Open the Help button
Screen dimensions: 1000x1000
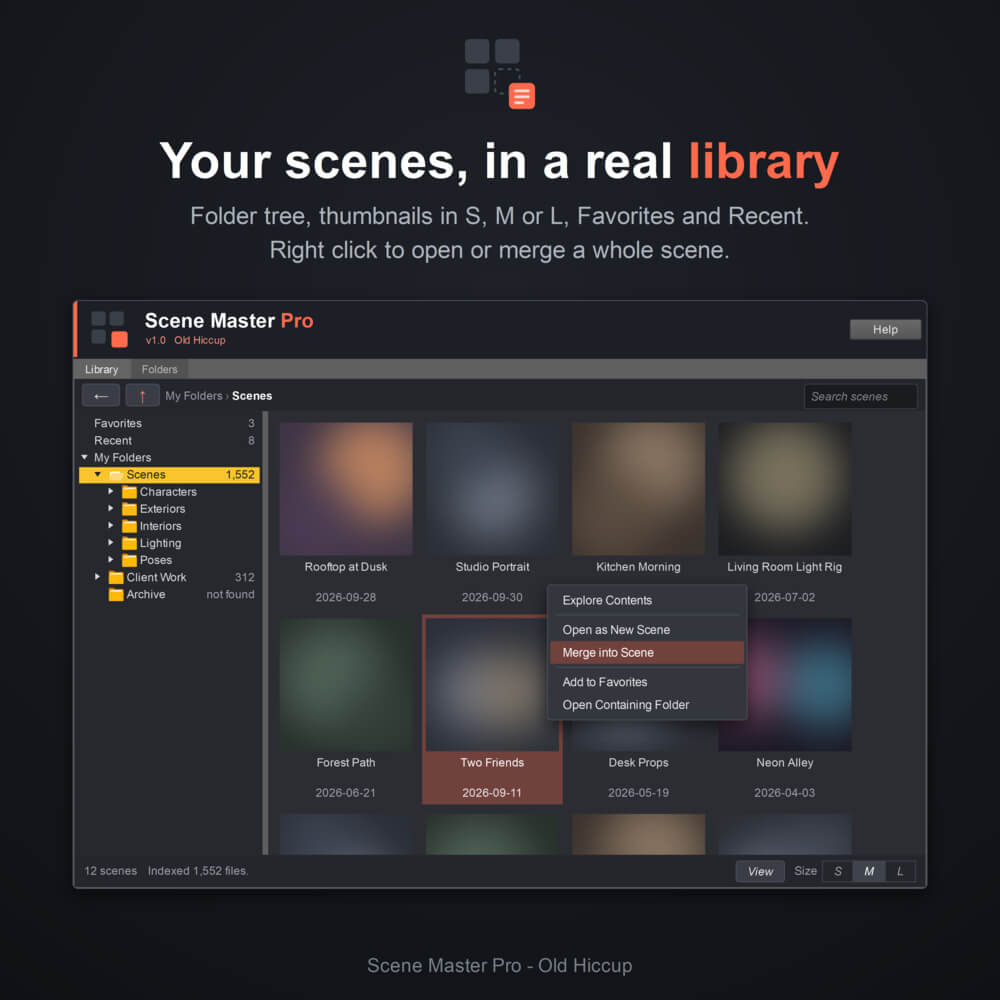tap(885, 330)
